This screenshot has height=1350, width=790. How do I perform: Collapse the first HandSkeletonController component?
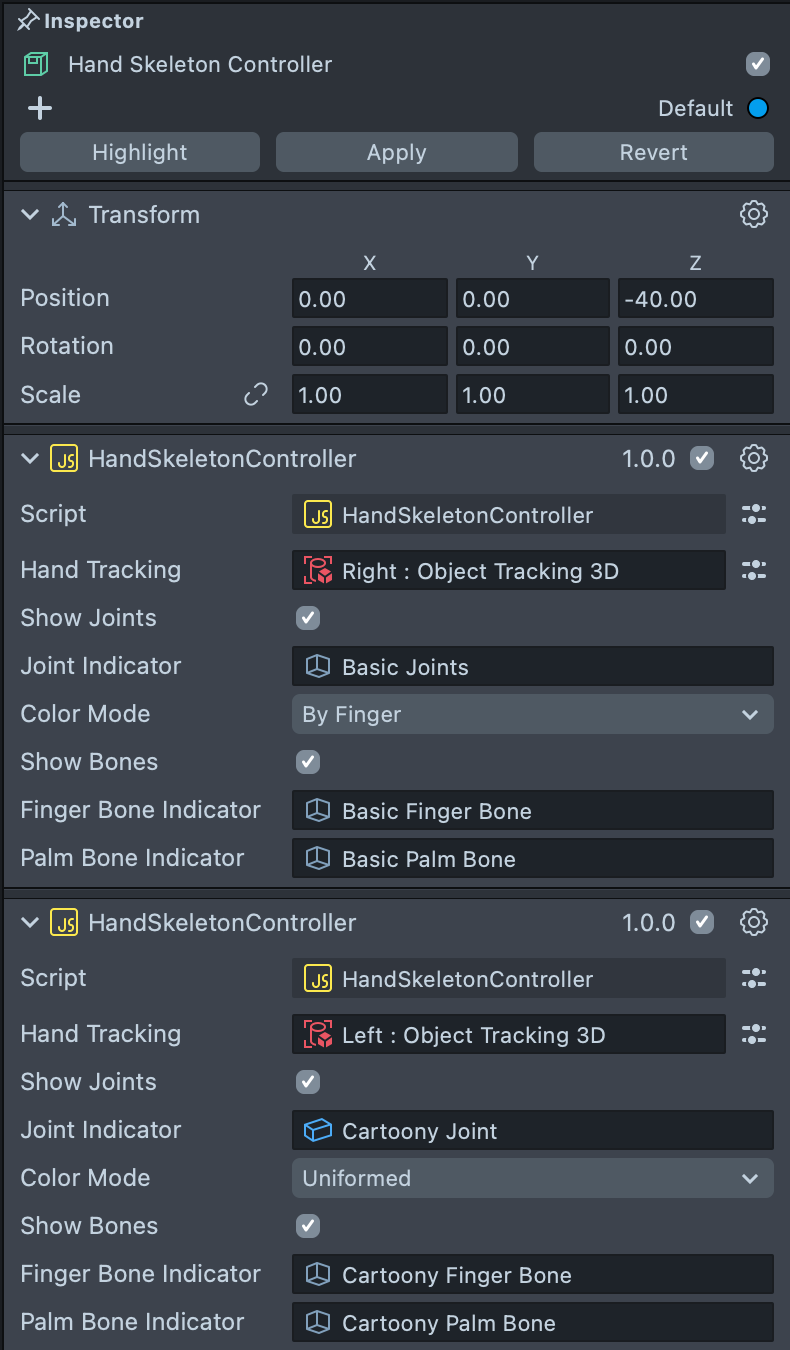tap(30, 459)
